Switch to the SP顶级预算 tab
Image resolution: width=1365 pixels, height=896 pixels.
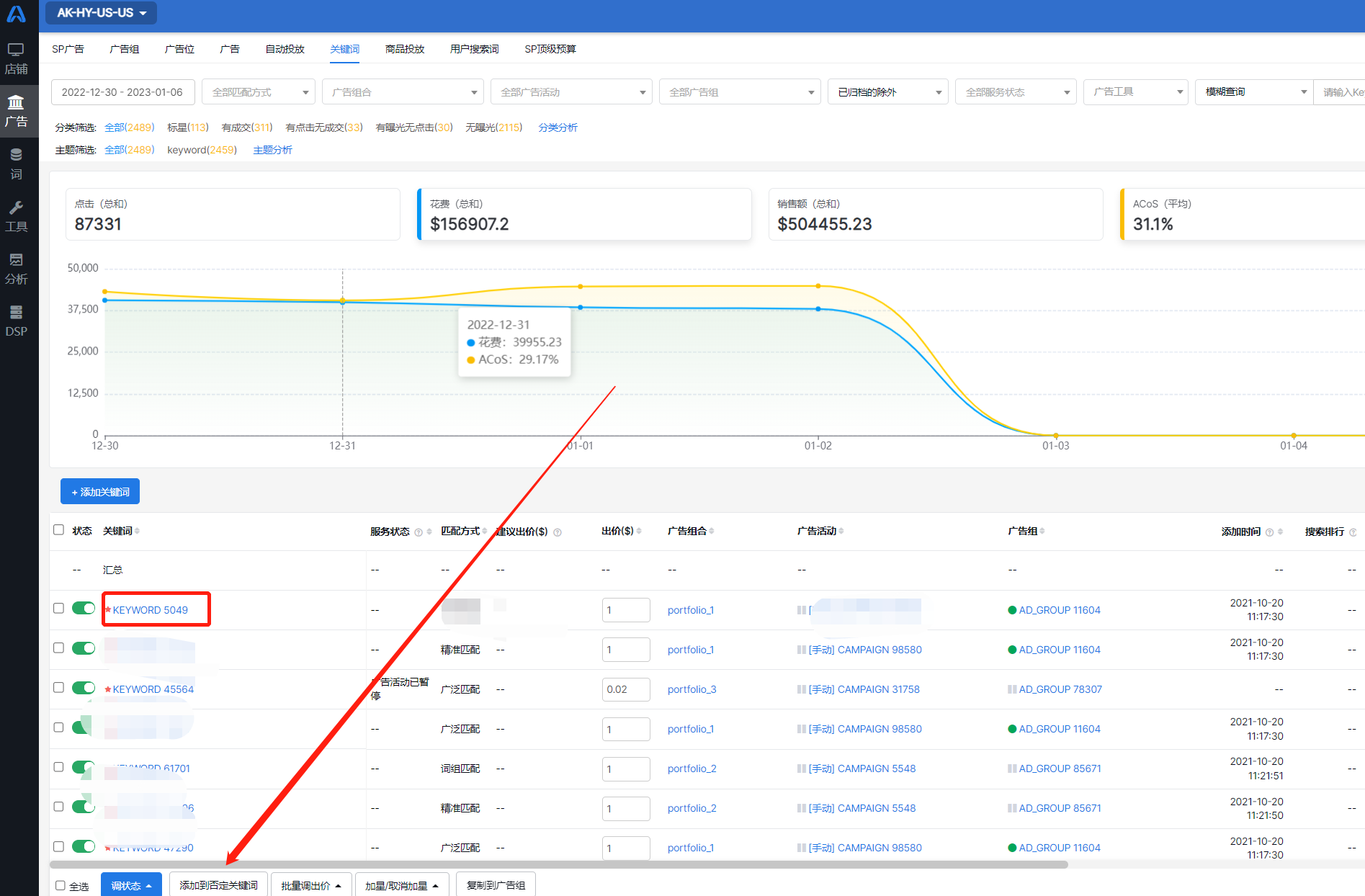click(x=550, y=49)
